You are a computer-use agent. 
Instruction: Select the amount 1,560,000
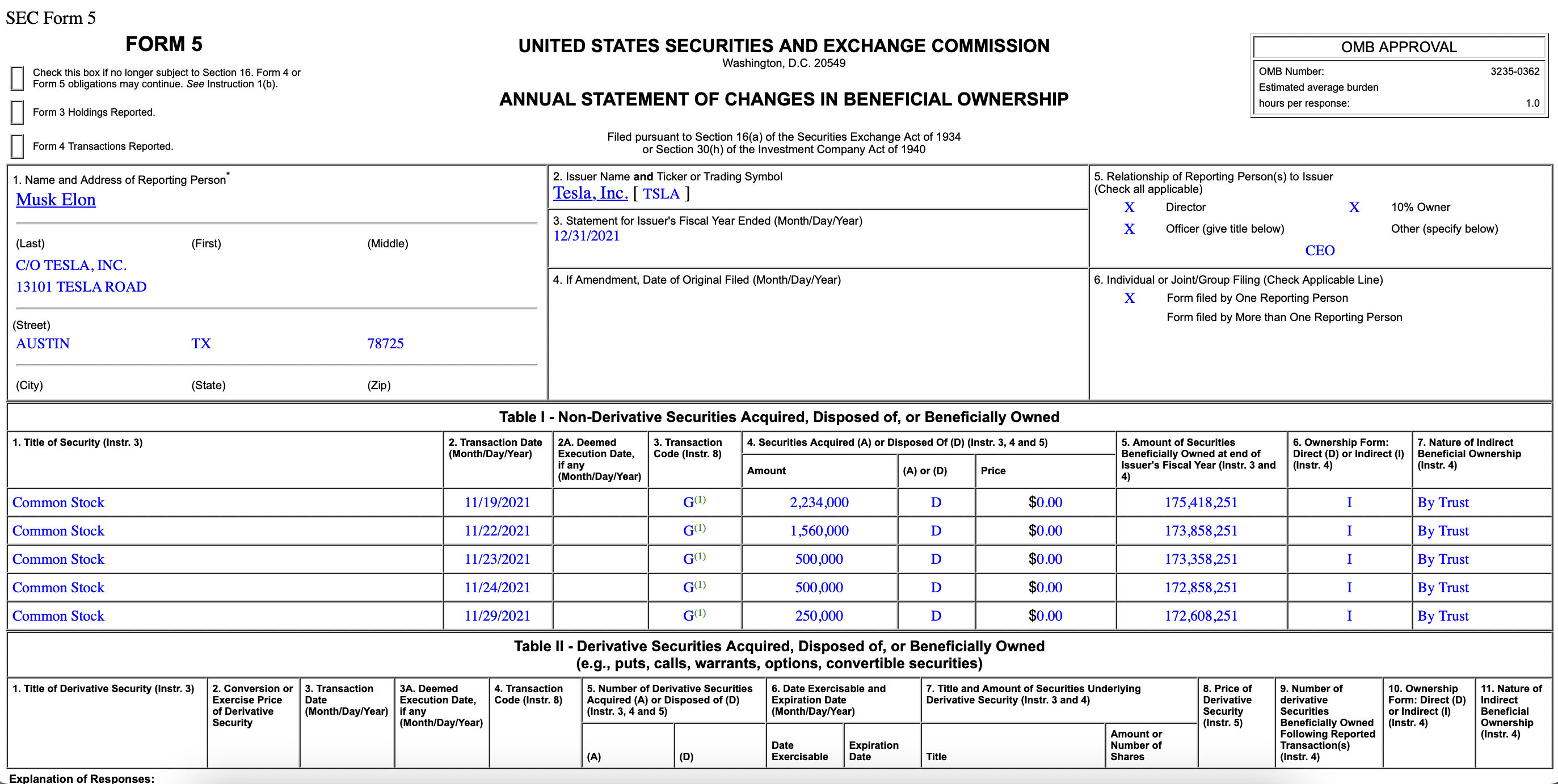point(819,531)
